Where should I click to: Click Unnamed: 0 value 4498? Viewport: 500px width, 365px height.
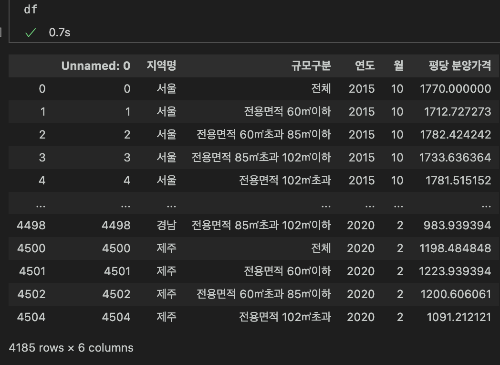click(116, 225)
